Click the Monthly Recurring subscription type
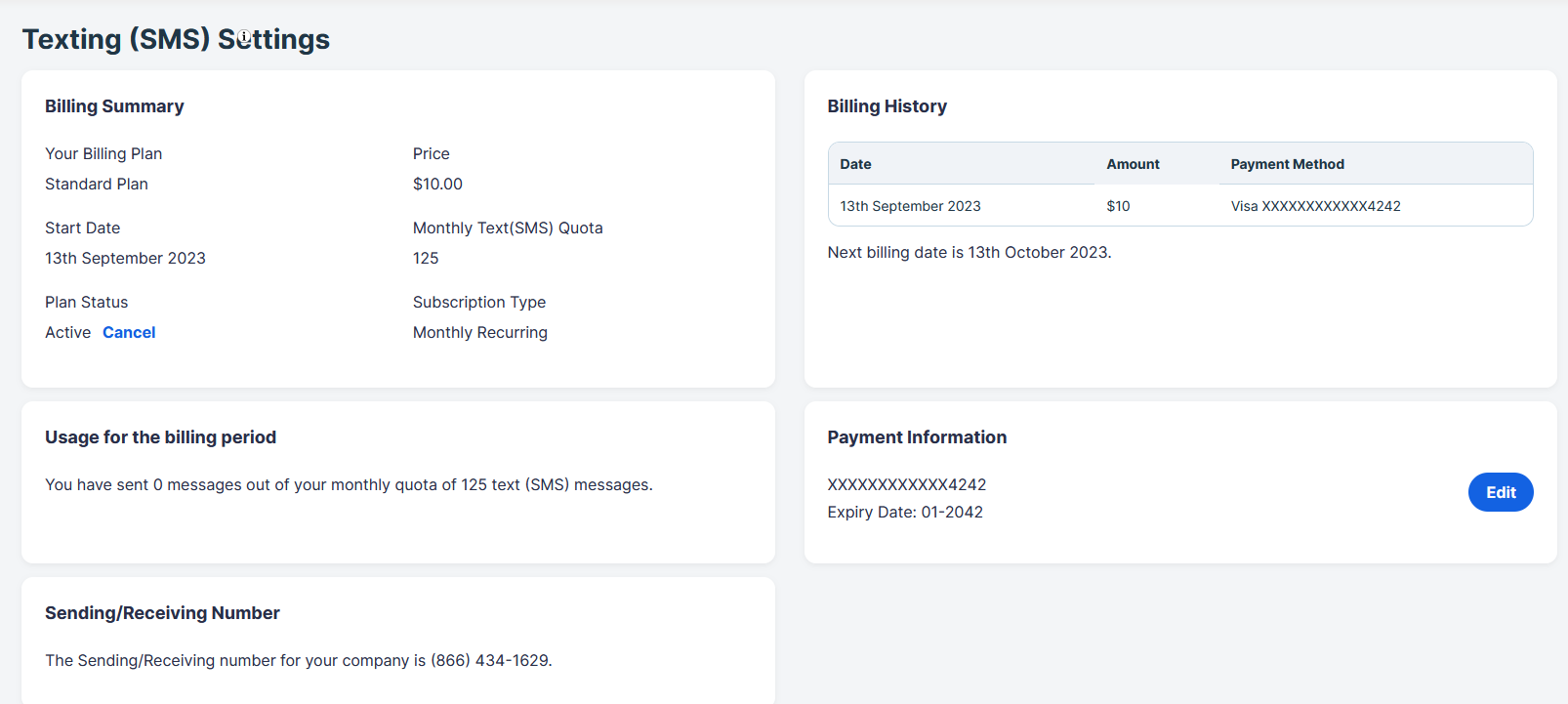 point(479,333)
